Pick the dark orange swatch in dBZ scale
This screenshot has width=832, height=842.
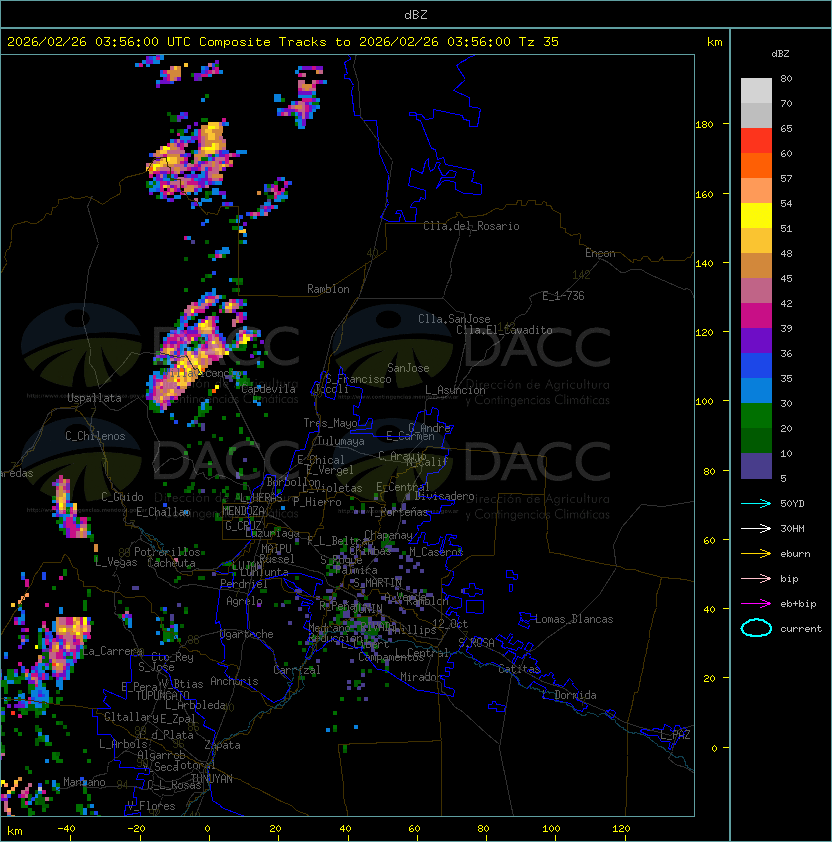(756, 165)
